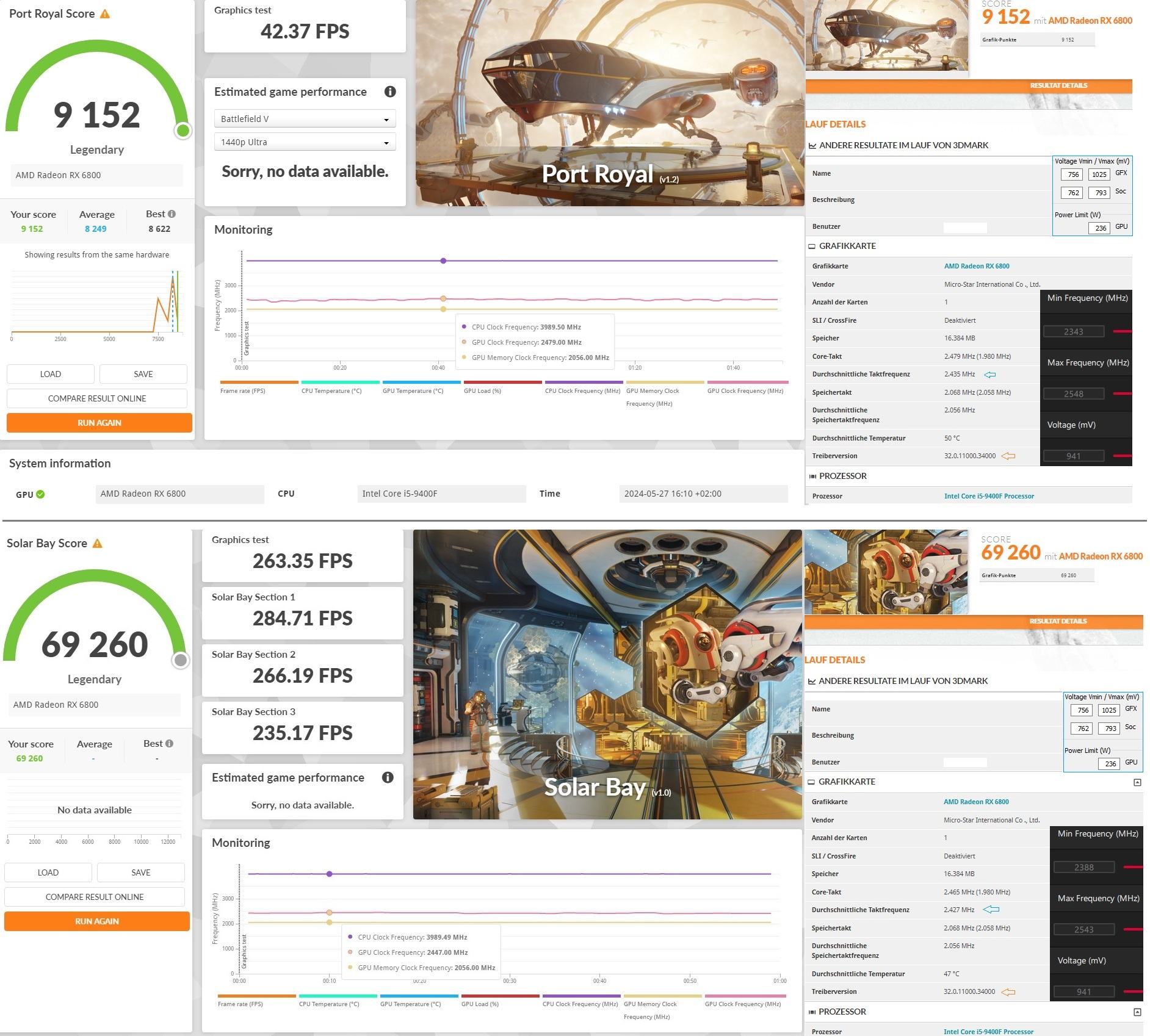Click the Port Royal Min Frequency field showing 2343
The height and width of the screenshot is (1036, 1150).
point(1074,331)
